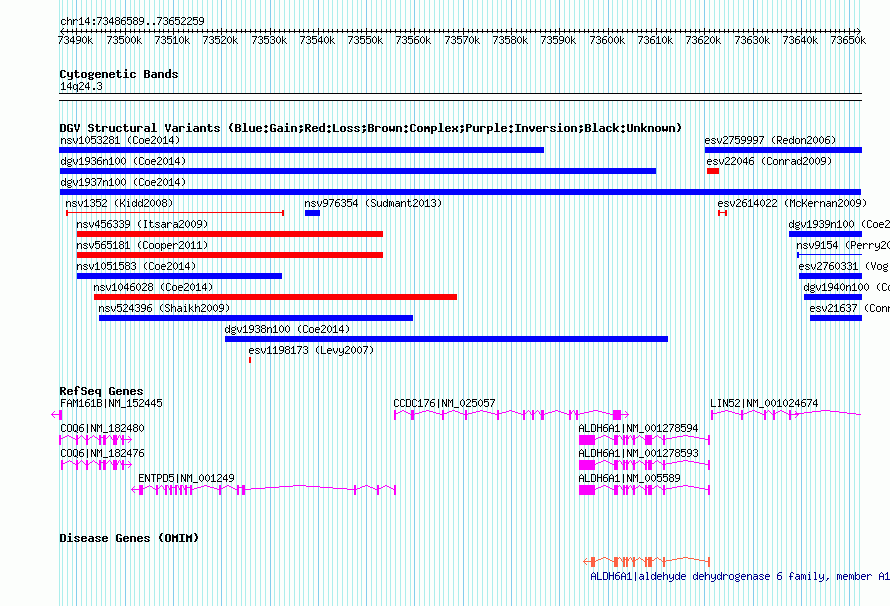Click the ALDH6A1|NM_005589 transcript model

644,490
